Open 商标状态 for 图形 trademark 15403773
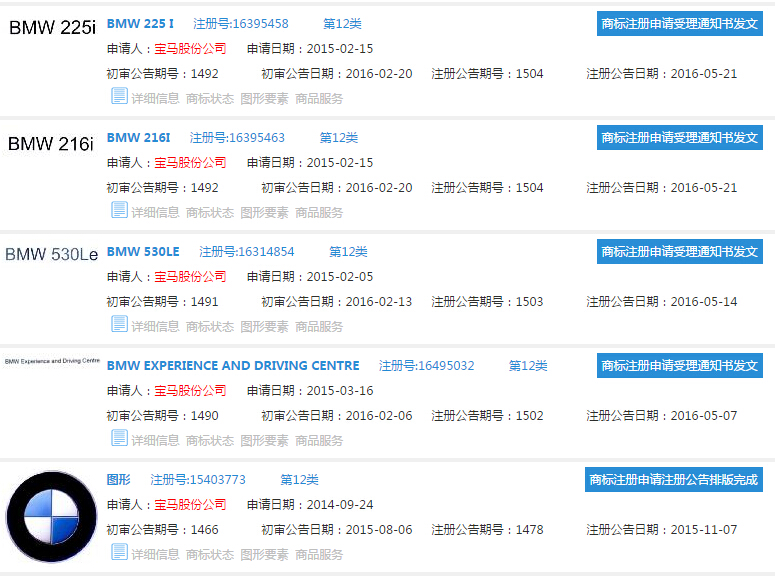 210,554
